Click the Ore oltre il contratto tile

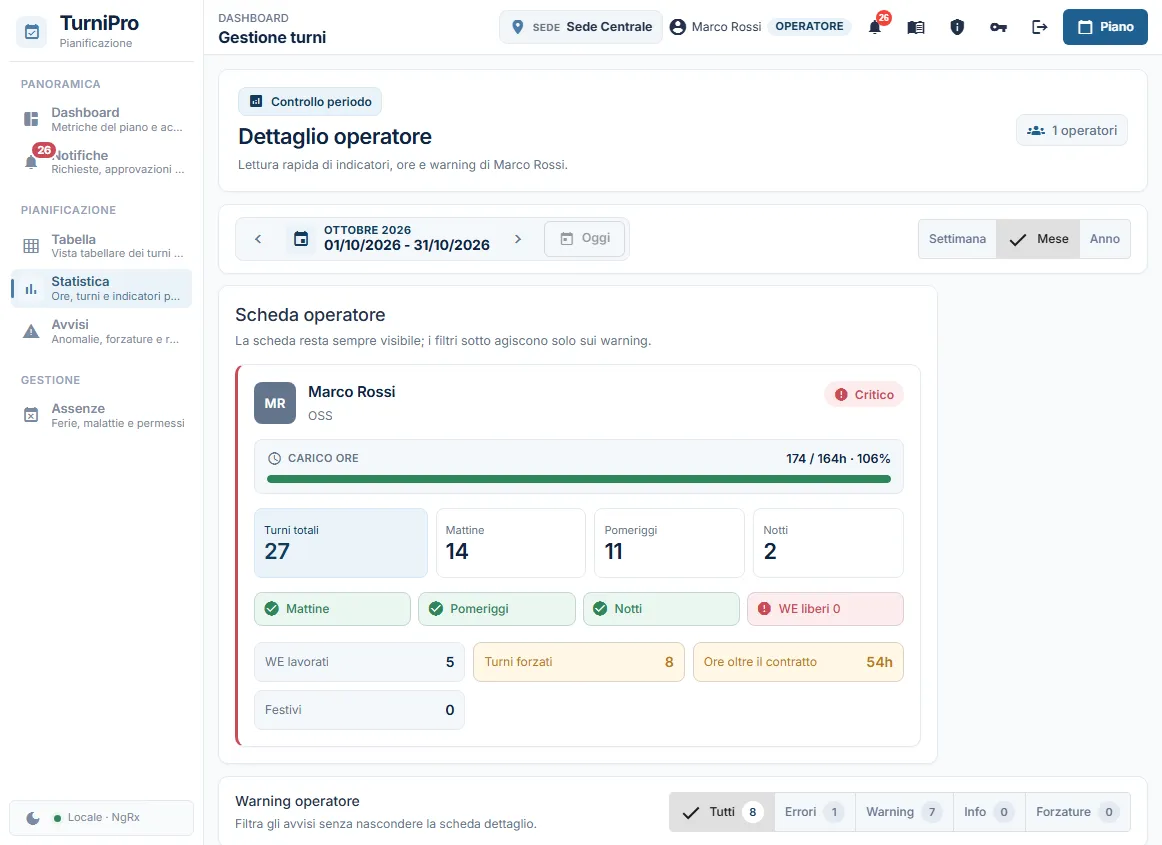[798, 662]
